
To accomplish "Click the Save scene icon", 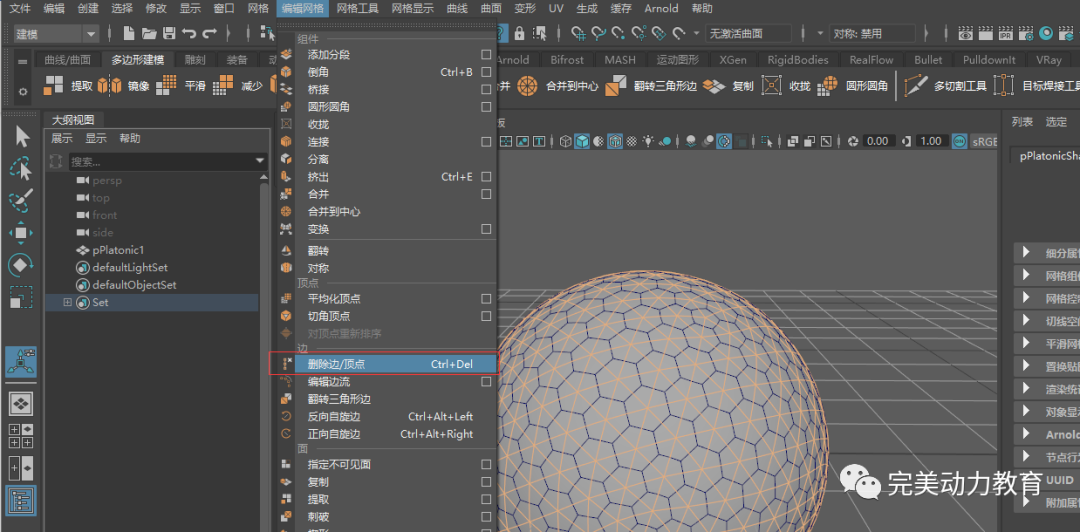I will coord(169,33).
